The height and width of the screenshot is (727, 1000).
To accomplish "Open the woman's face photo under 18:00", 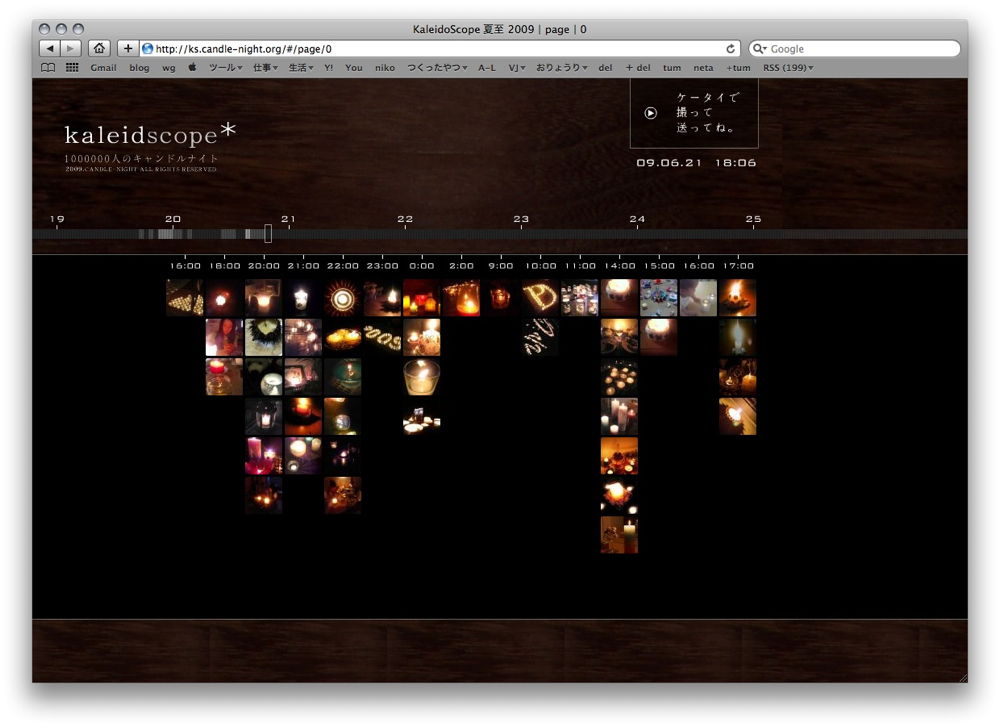I will click(224, 337).
